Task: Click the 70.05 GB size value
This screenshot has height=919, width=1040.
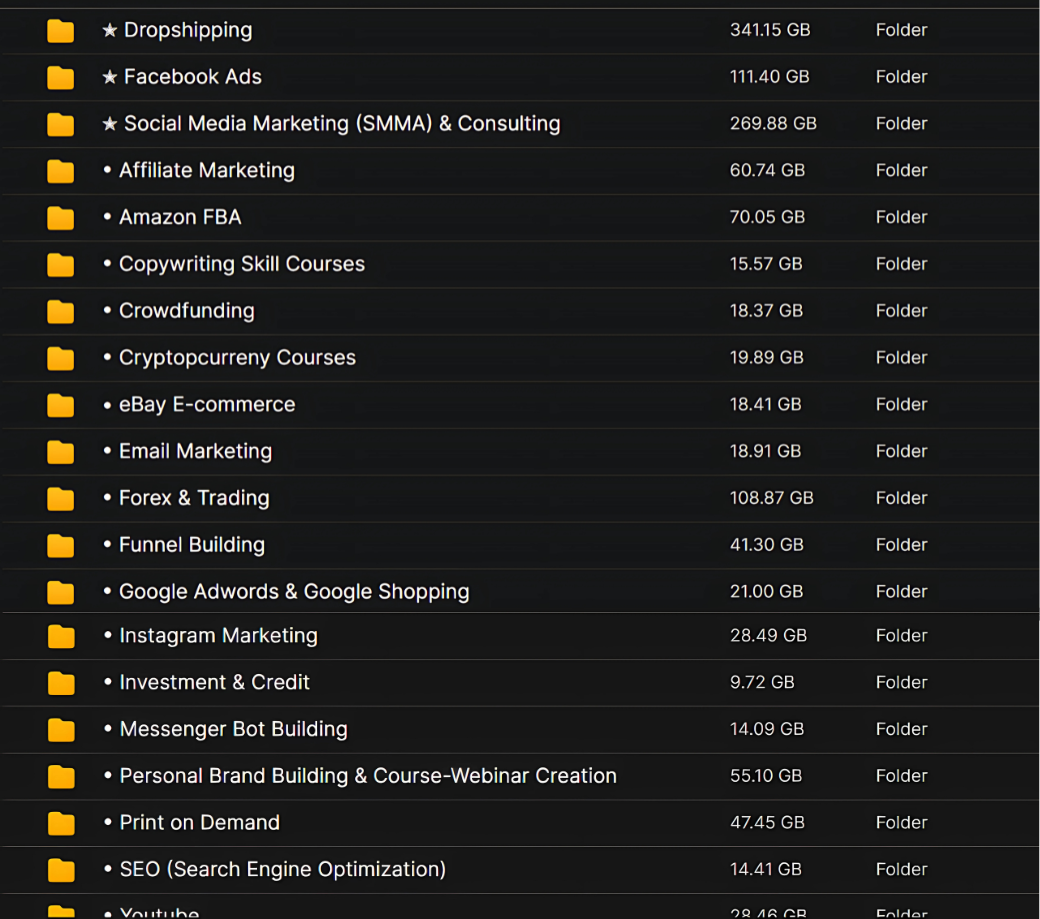Action: (x=767, y=217)
